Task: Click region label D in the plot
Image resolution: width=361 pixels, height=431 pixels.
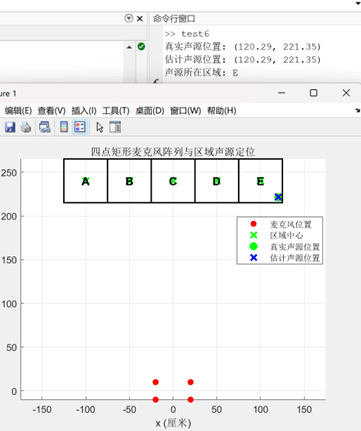Action: tap(217, 181)
